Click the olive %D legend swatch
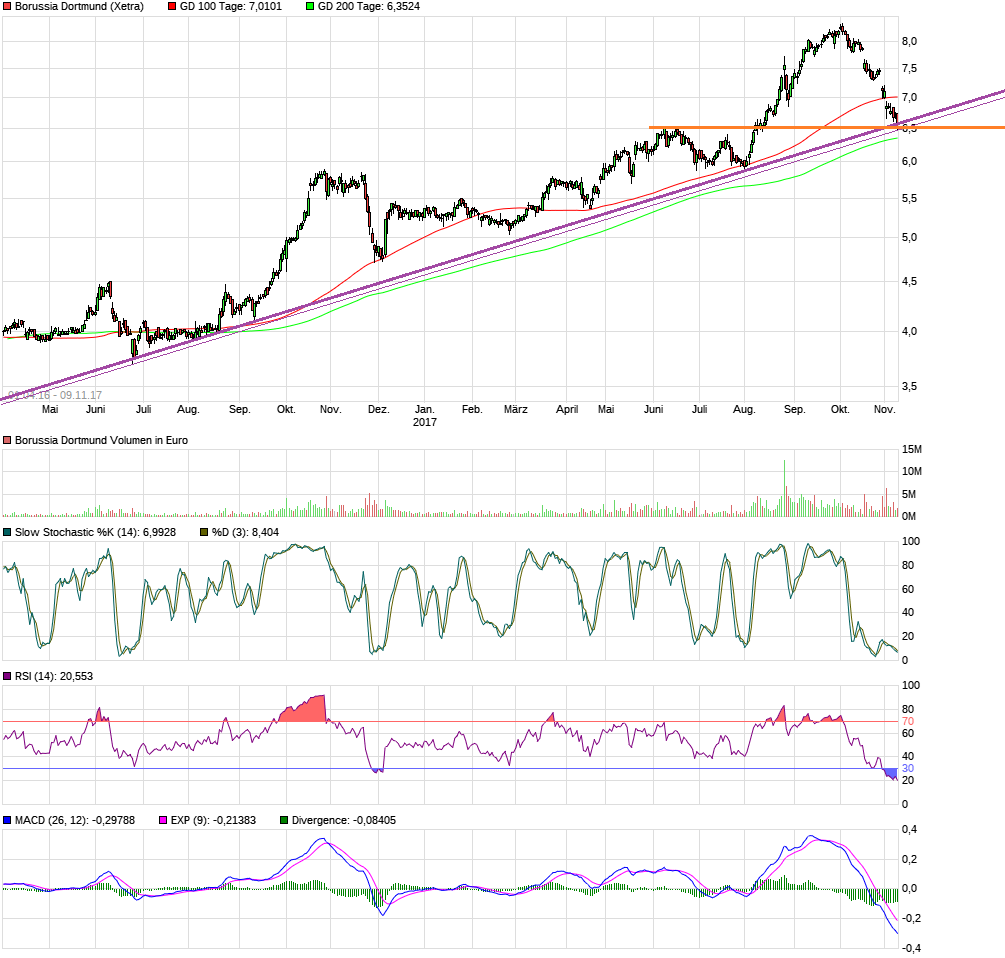Viewport: 1005px width, 958px height. click(204, 533)
